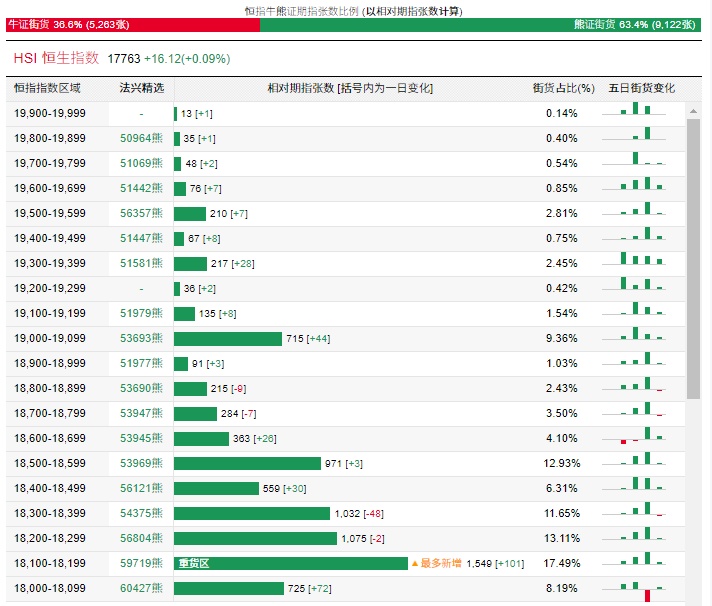
Task: Click the five-day chart for 18,600-18,699 row
Action: (641, 438)
